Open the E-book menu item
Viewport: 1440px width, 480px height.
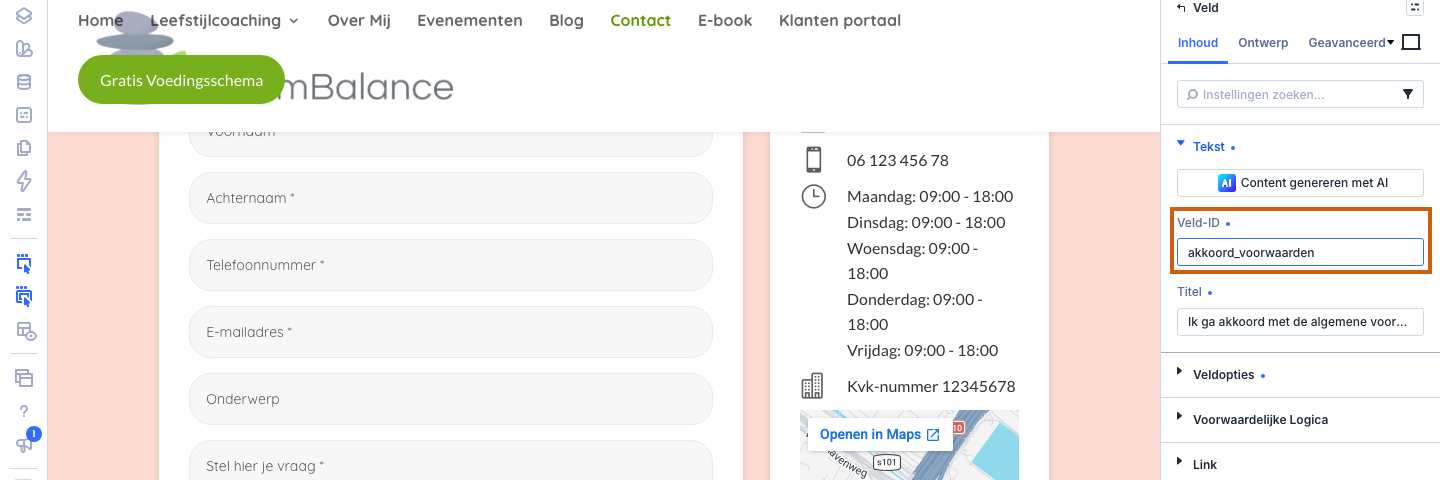725,20
